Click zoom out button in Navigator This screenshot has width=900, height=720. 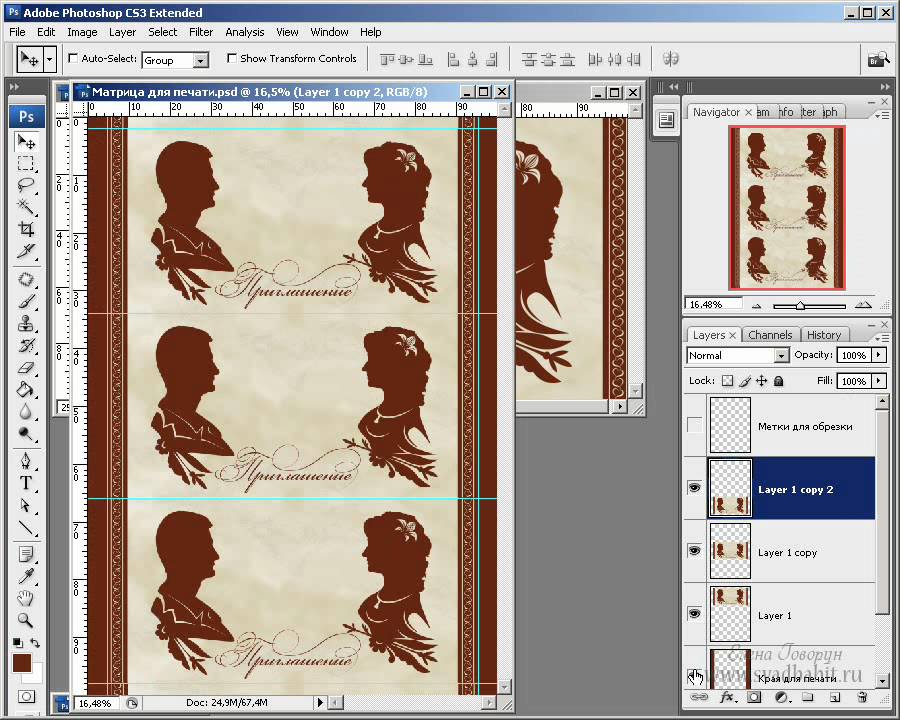757,305
